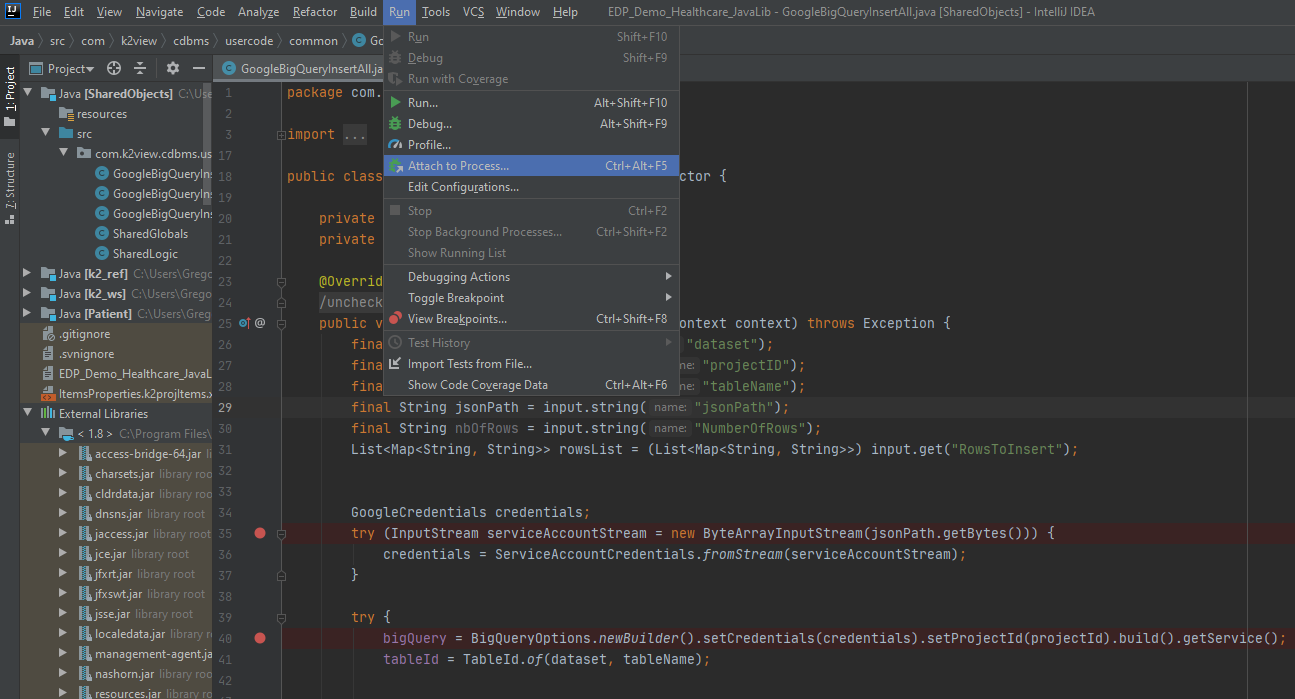Click View Breakpoints... entry

click(457, 319)
